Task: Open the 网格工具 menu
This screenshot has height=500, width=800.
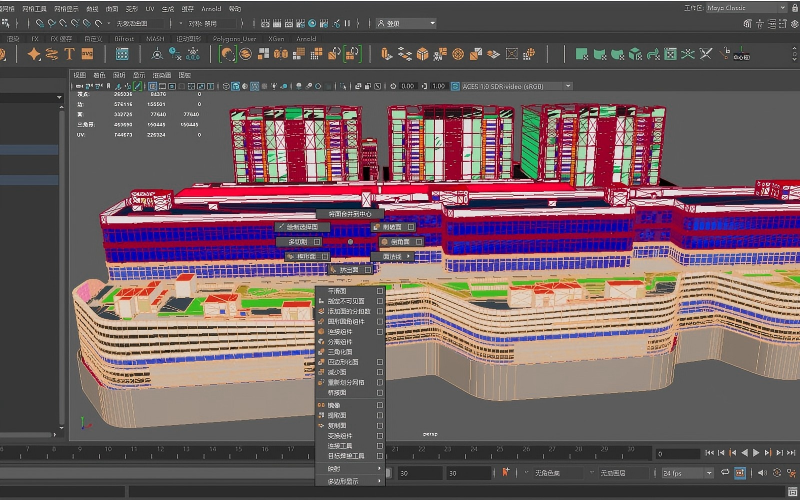Action: (35, 9)
